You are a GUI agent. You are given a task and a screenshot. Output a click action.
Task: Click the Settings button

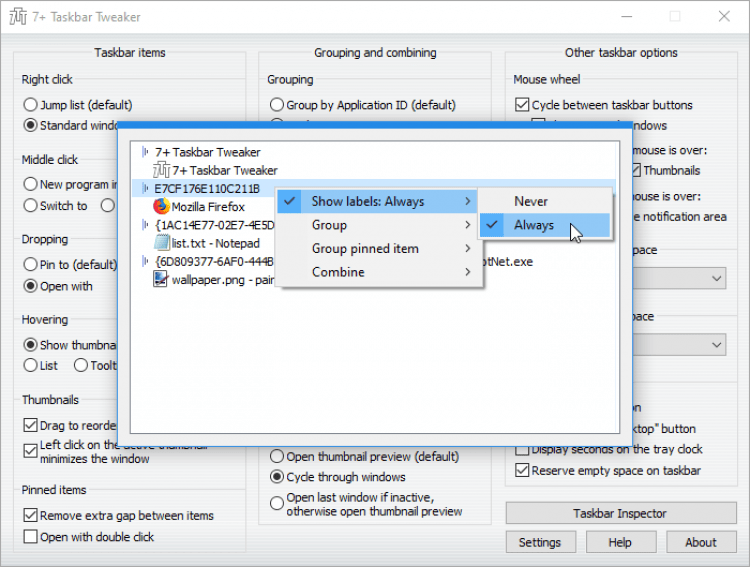[x=540, y=542]
